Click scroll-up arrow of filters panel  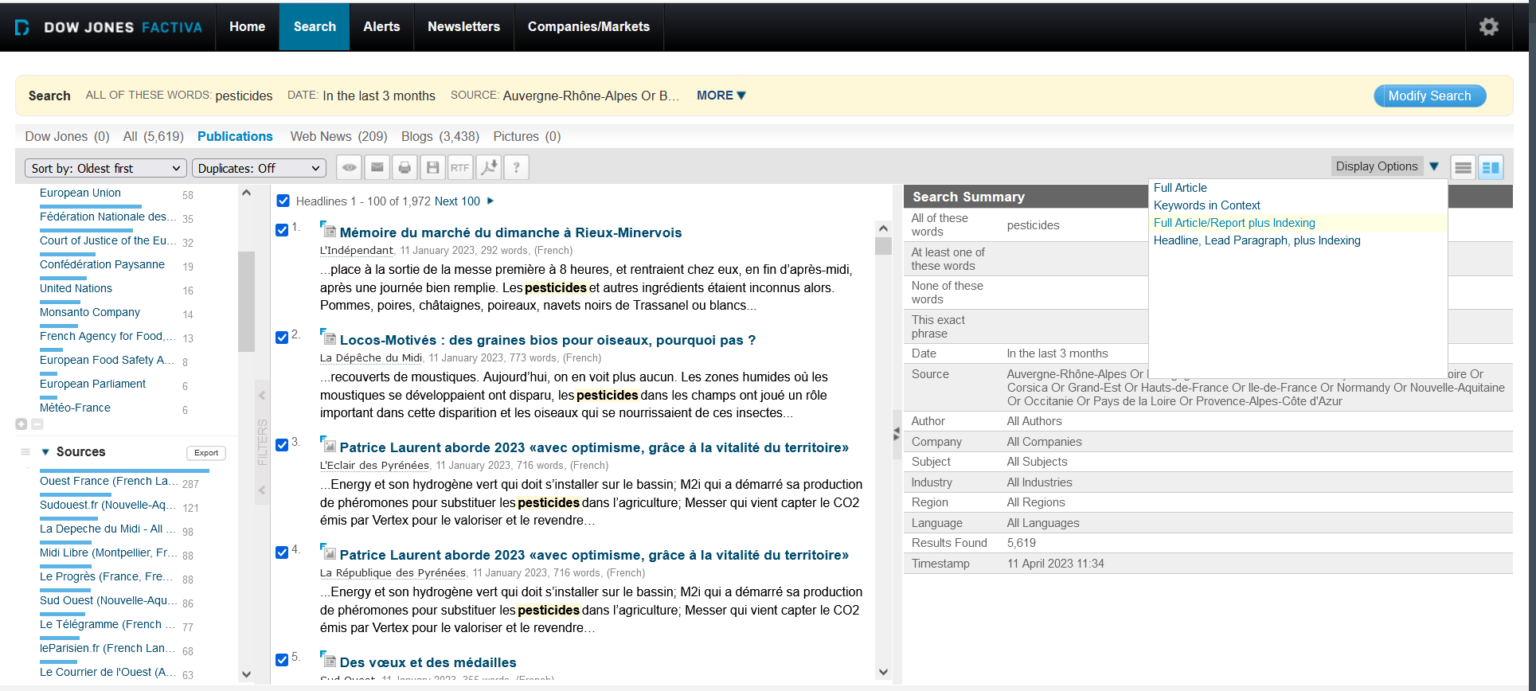246,193
